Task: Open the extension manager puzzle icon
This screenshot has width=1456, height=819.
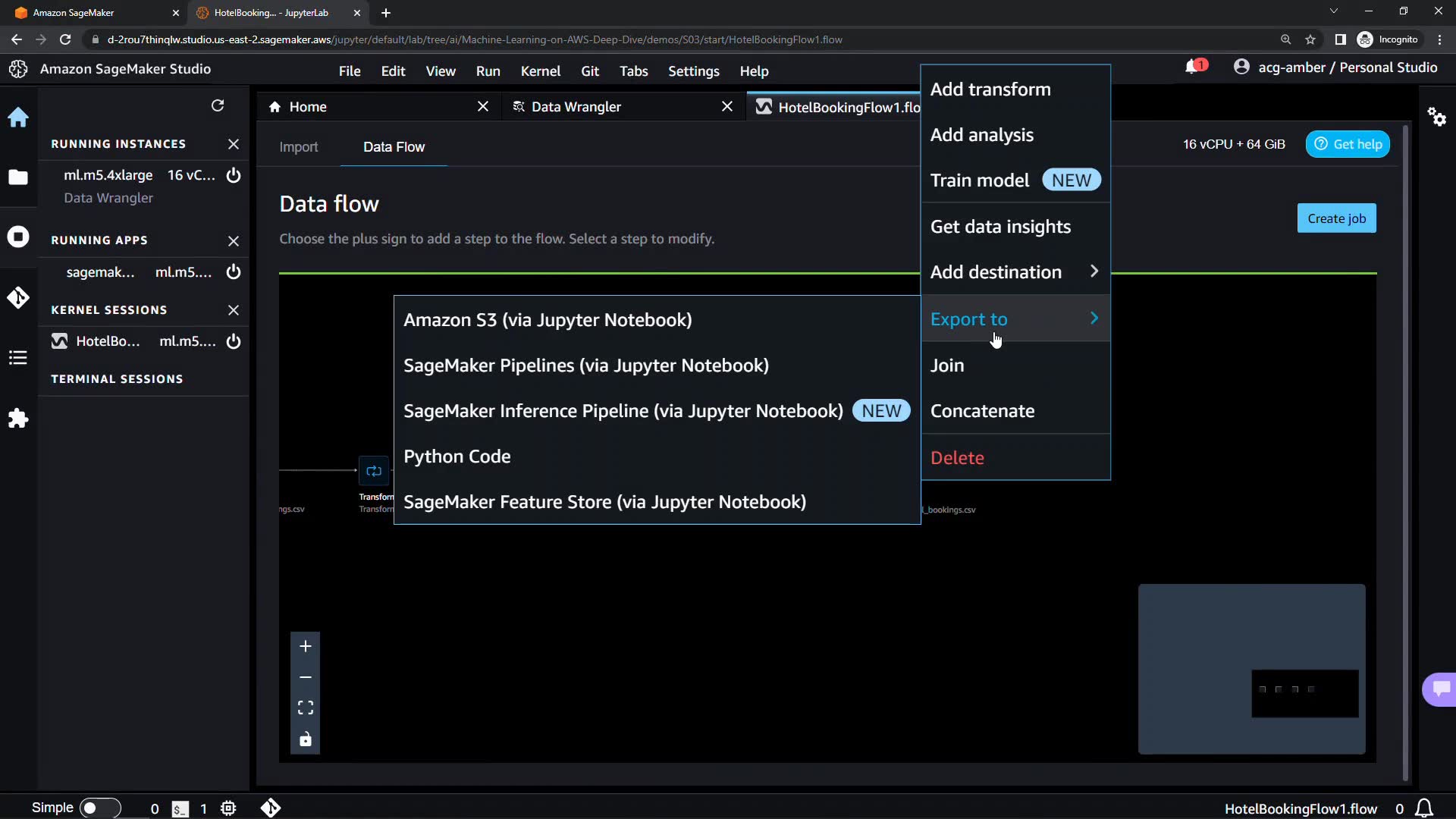Action: pos(18,418)
